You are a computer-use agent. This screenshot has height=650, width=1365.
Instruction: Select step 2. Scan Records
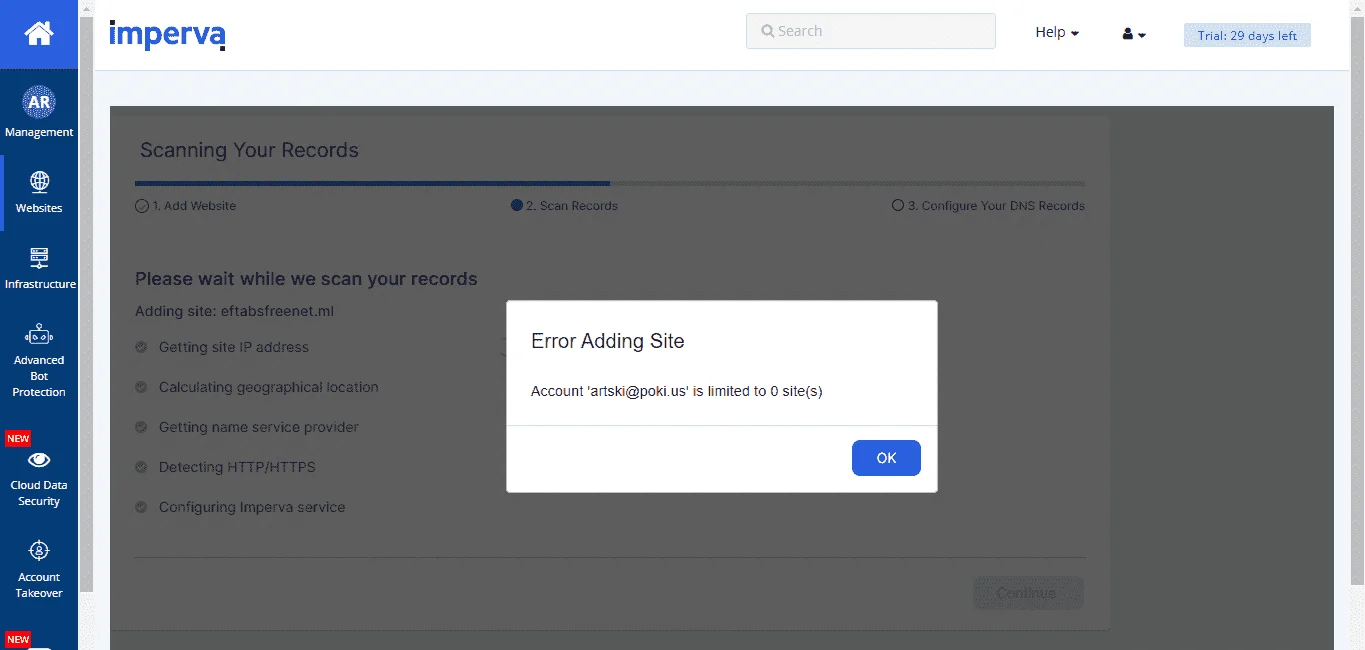[x=564, y=206]
